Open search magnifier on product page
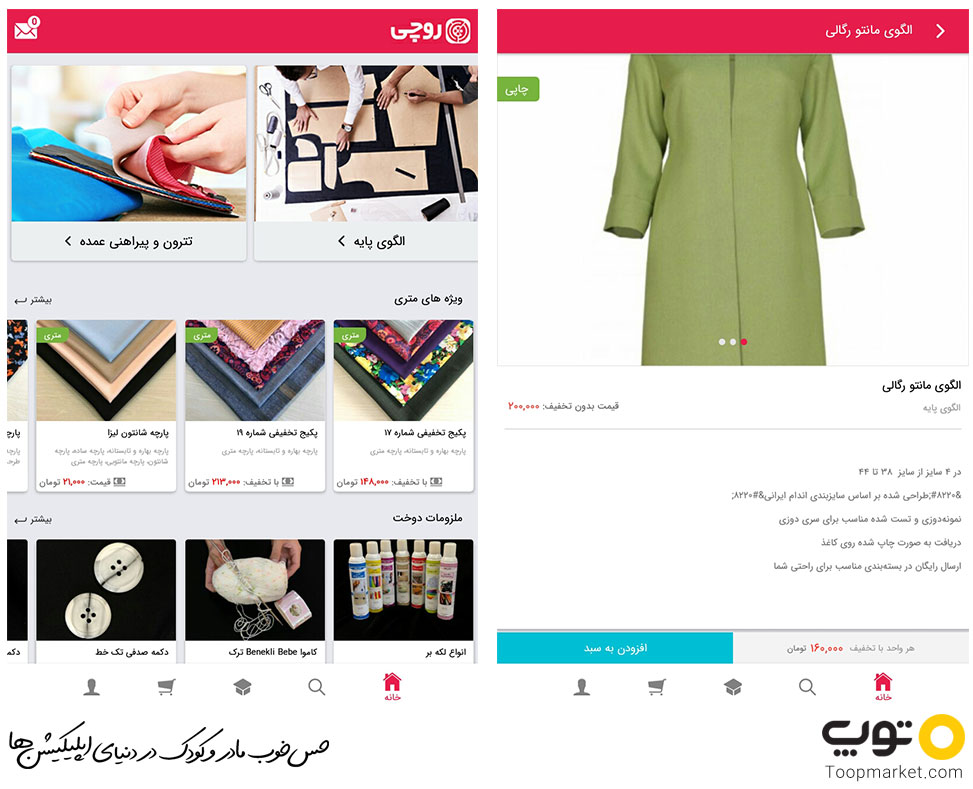 [x=807, y=687]
